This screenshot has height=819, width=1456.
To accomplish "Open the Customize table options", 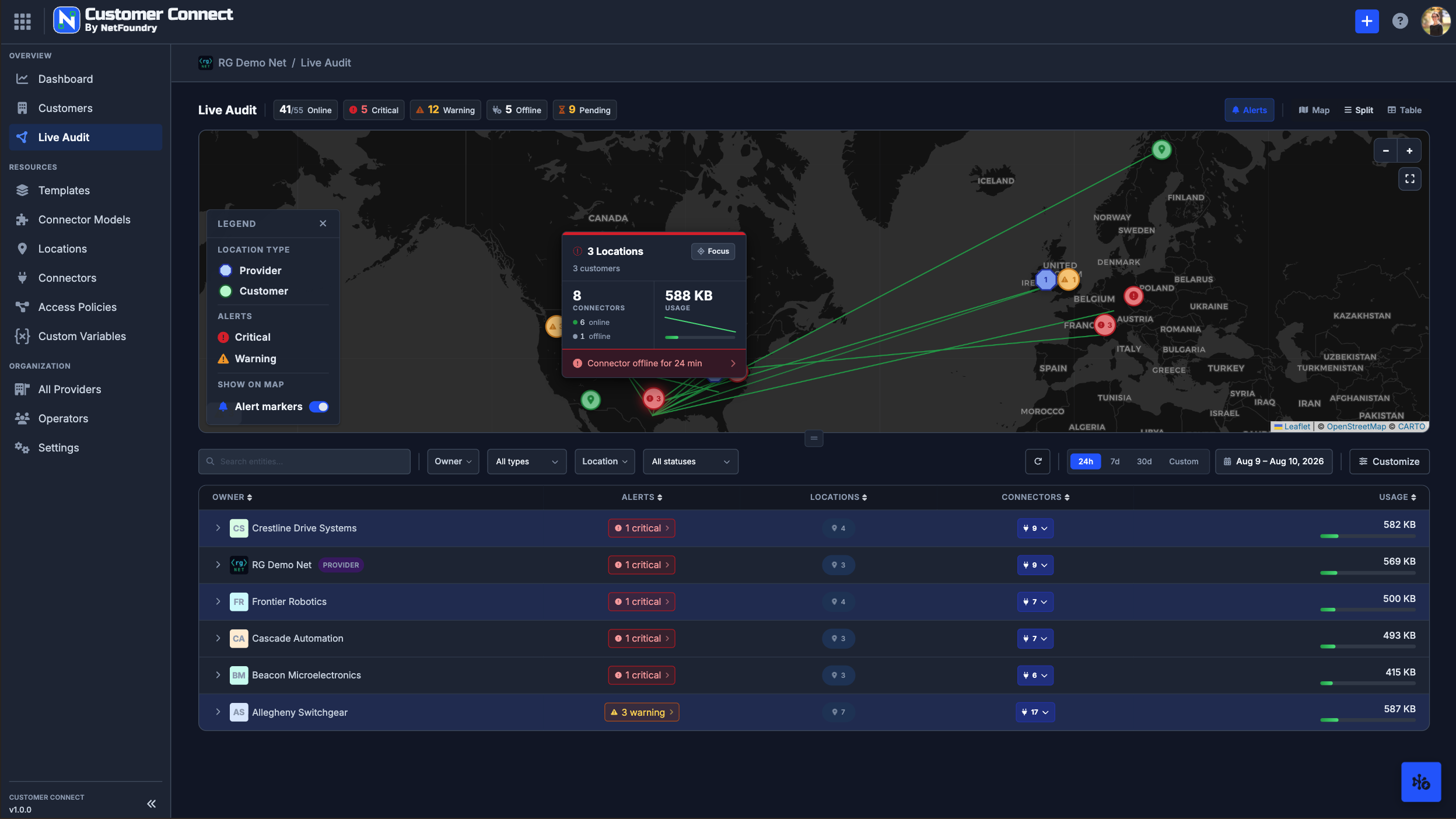I will (x=1389, y=461).
